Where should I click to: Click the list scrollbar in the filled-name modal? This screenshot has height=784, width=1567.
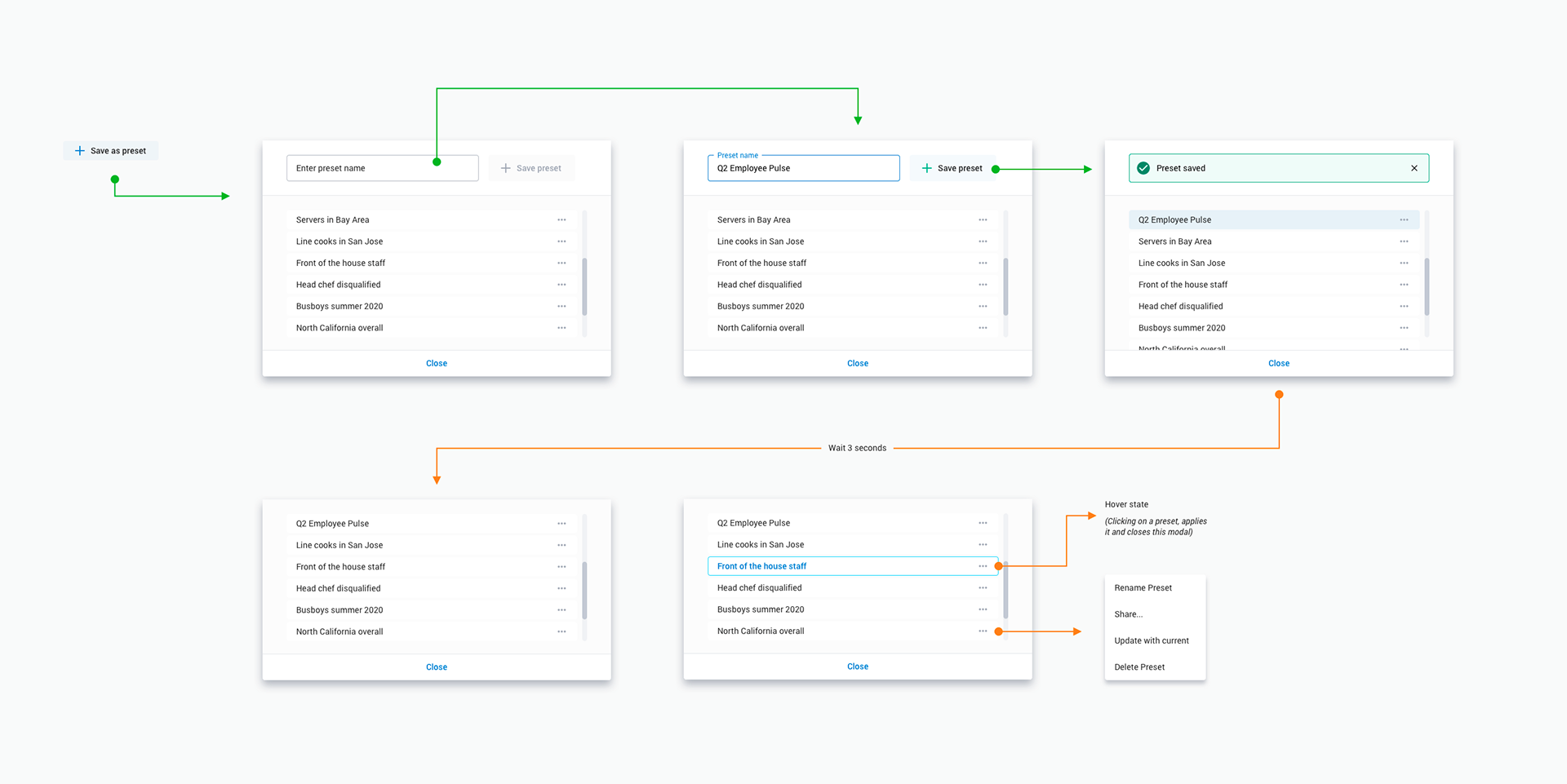tap(1005, 286)
